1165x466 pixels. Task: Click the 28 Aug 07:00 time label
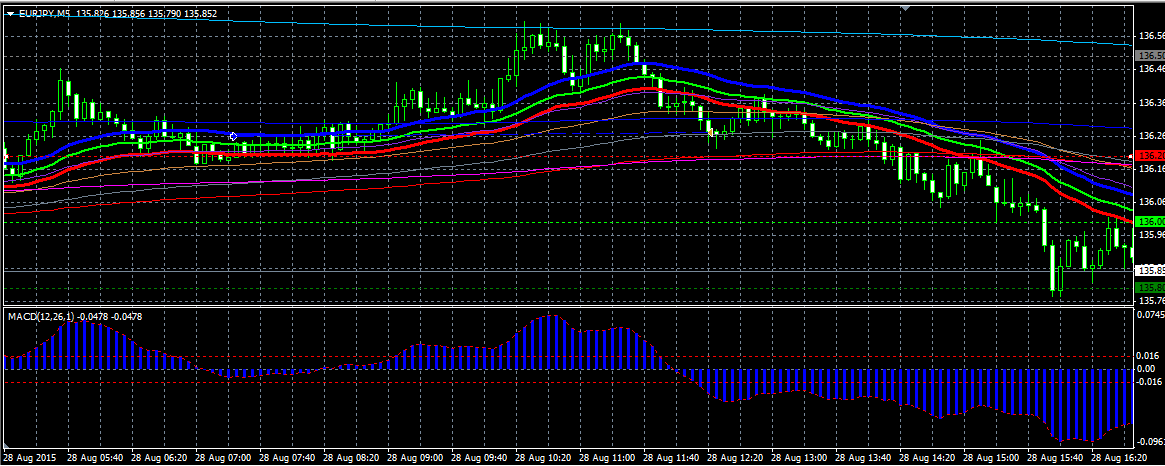point(221,458)
